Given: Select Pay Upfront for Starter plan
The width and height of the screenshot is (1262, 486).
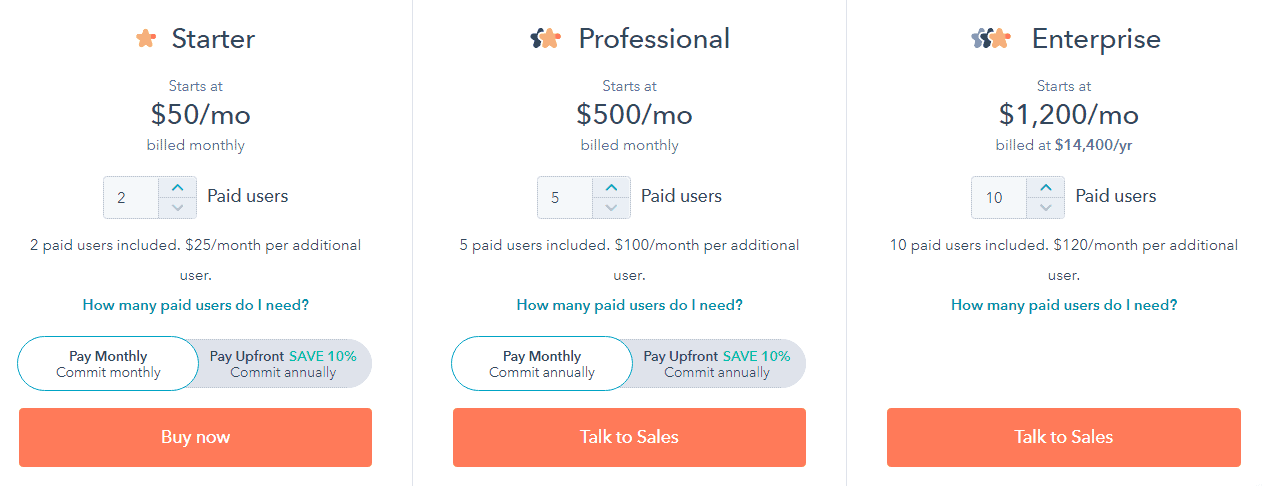Looking at the screenshot, I should [x=285, y=363].
